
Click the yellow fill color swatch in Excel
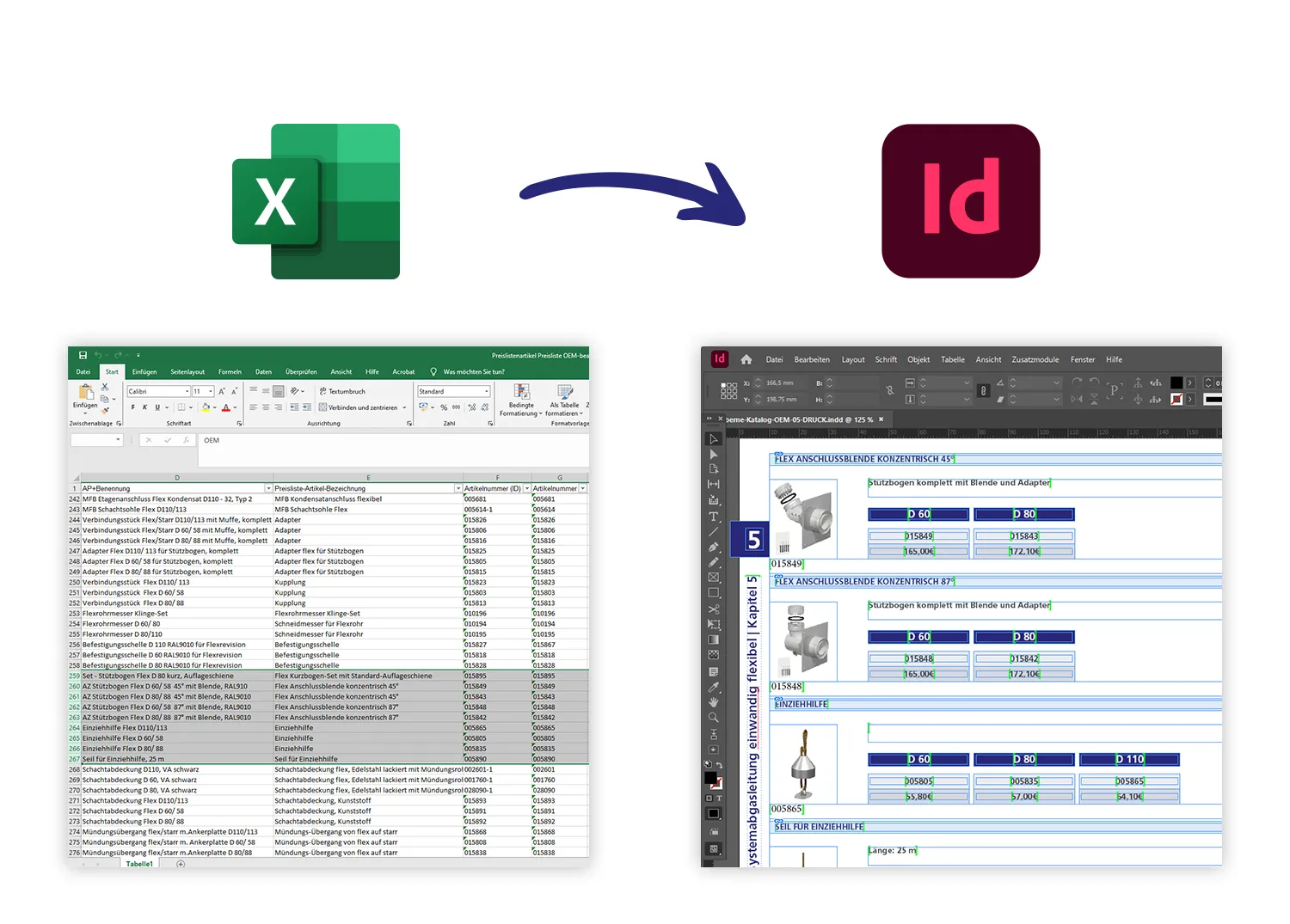pyautogui.click(x=206, y=407)
